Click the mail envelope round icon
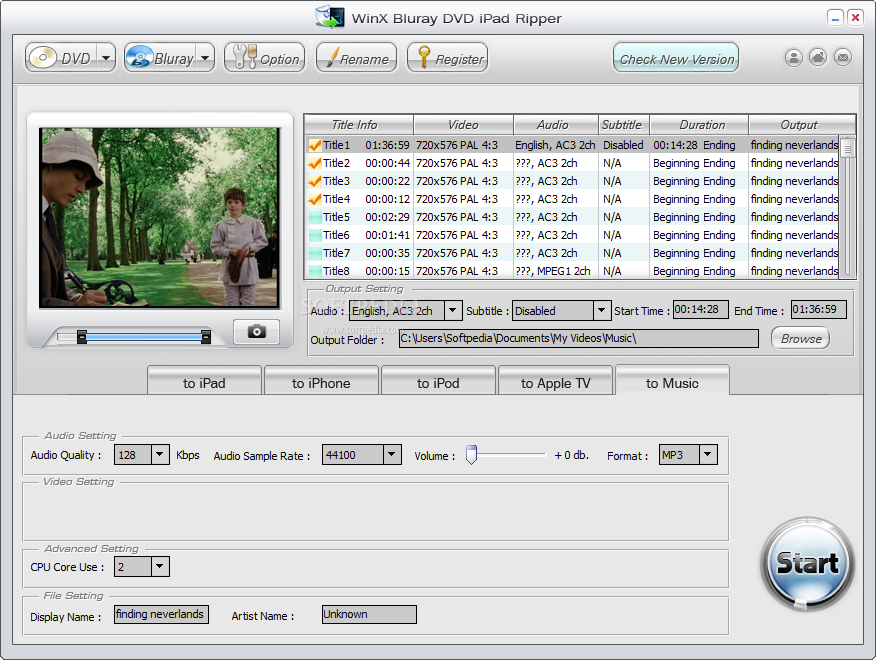This screenshot has height=660, width=876. tap(843, 58)
